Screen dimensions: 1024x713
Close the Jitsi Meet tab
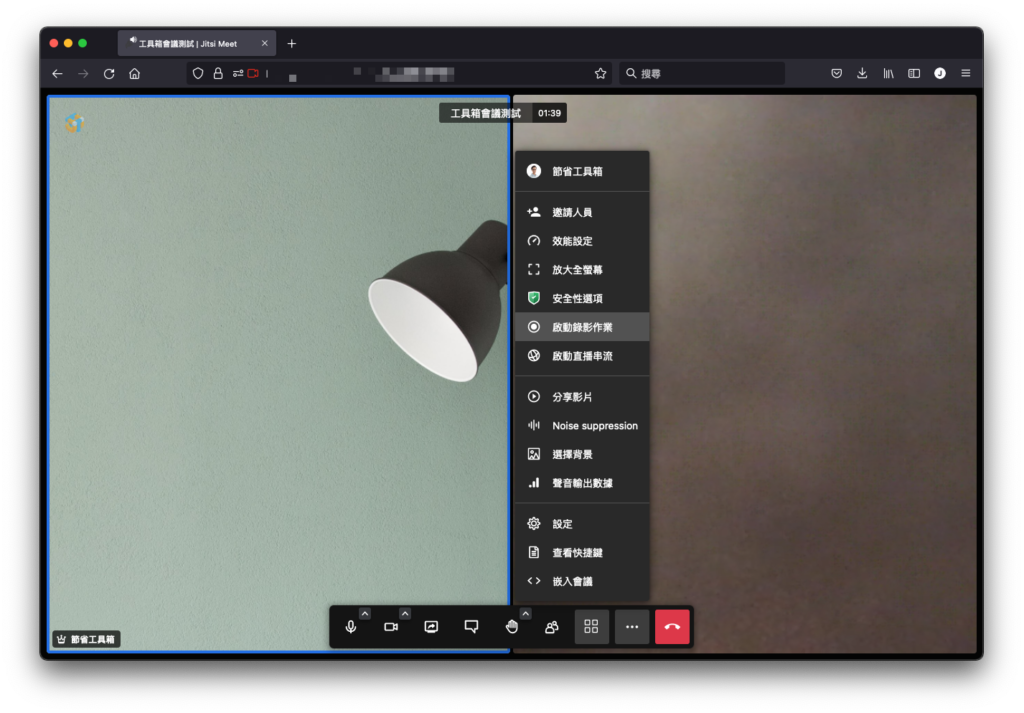[x=264, y=44]
